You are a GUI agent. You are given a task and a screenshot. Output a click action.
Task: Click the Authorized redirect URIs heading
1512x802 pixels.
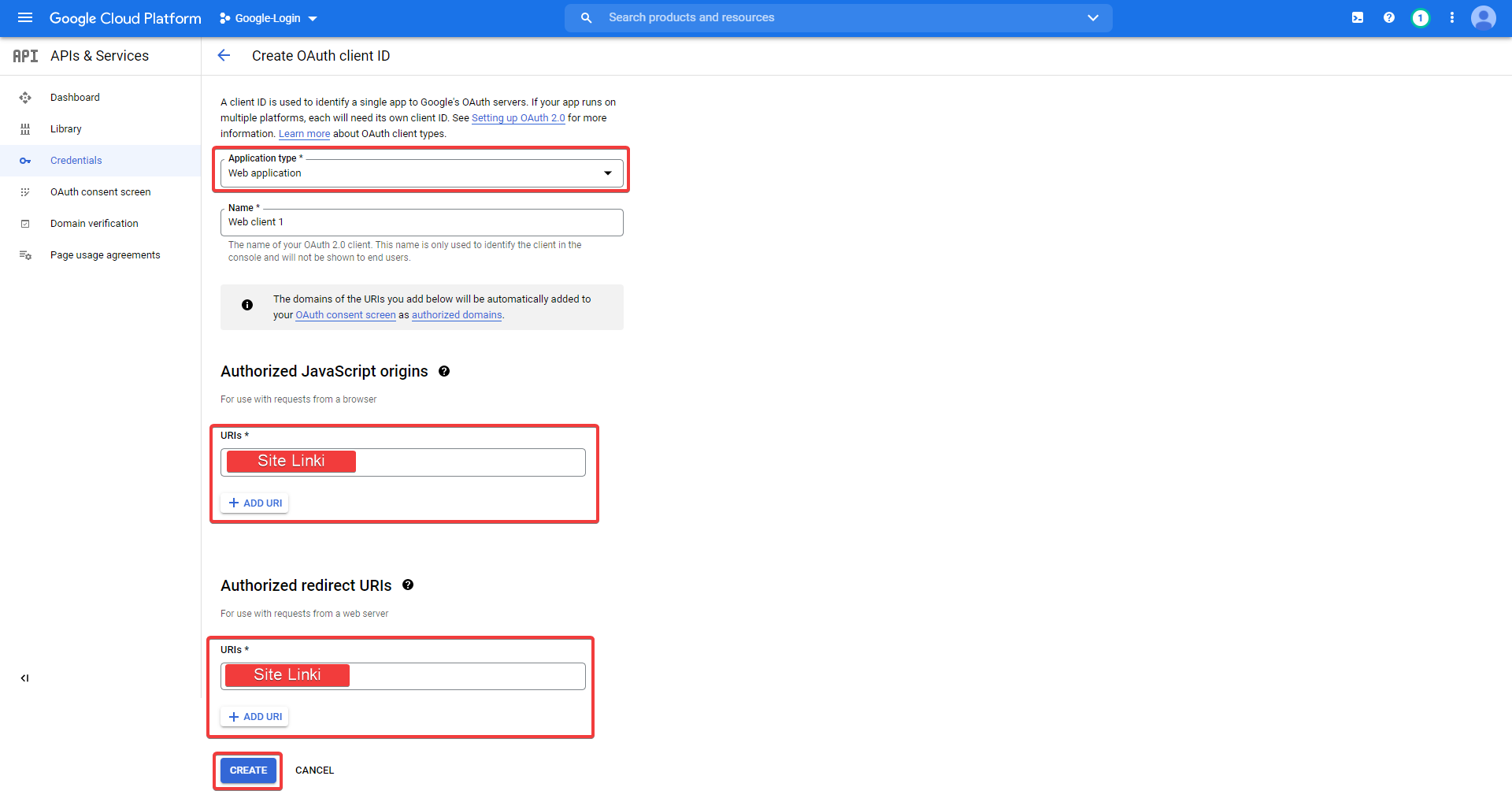point(306,585)
